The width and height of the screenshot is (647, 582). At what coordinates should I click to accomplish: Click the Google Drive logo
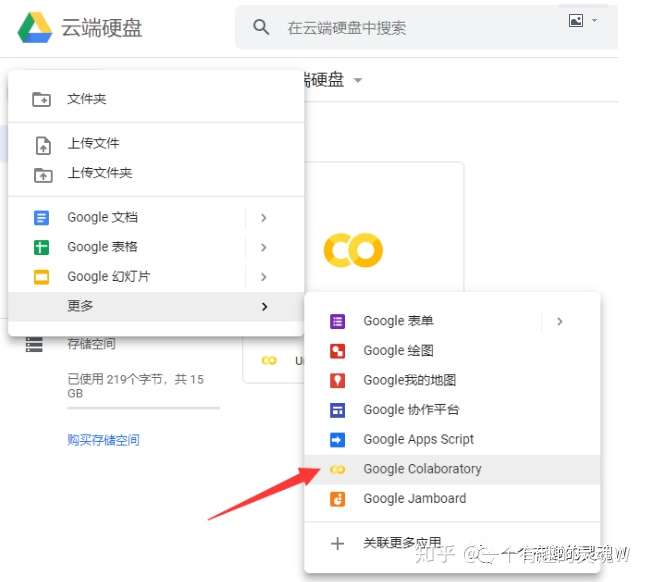coord(35,28)
